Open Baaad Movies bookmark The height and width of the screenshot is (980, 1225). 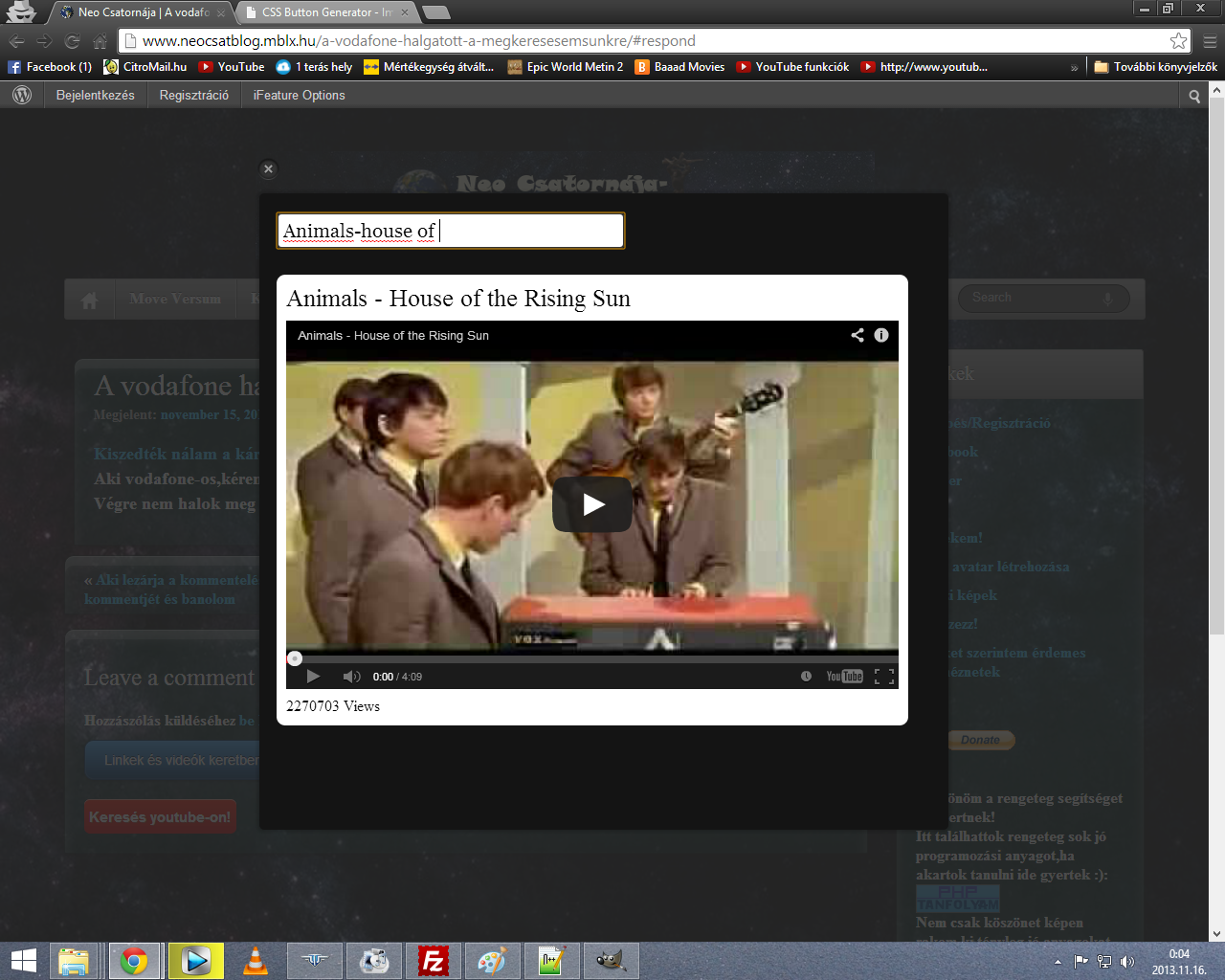(x=679, y=67)
